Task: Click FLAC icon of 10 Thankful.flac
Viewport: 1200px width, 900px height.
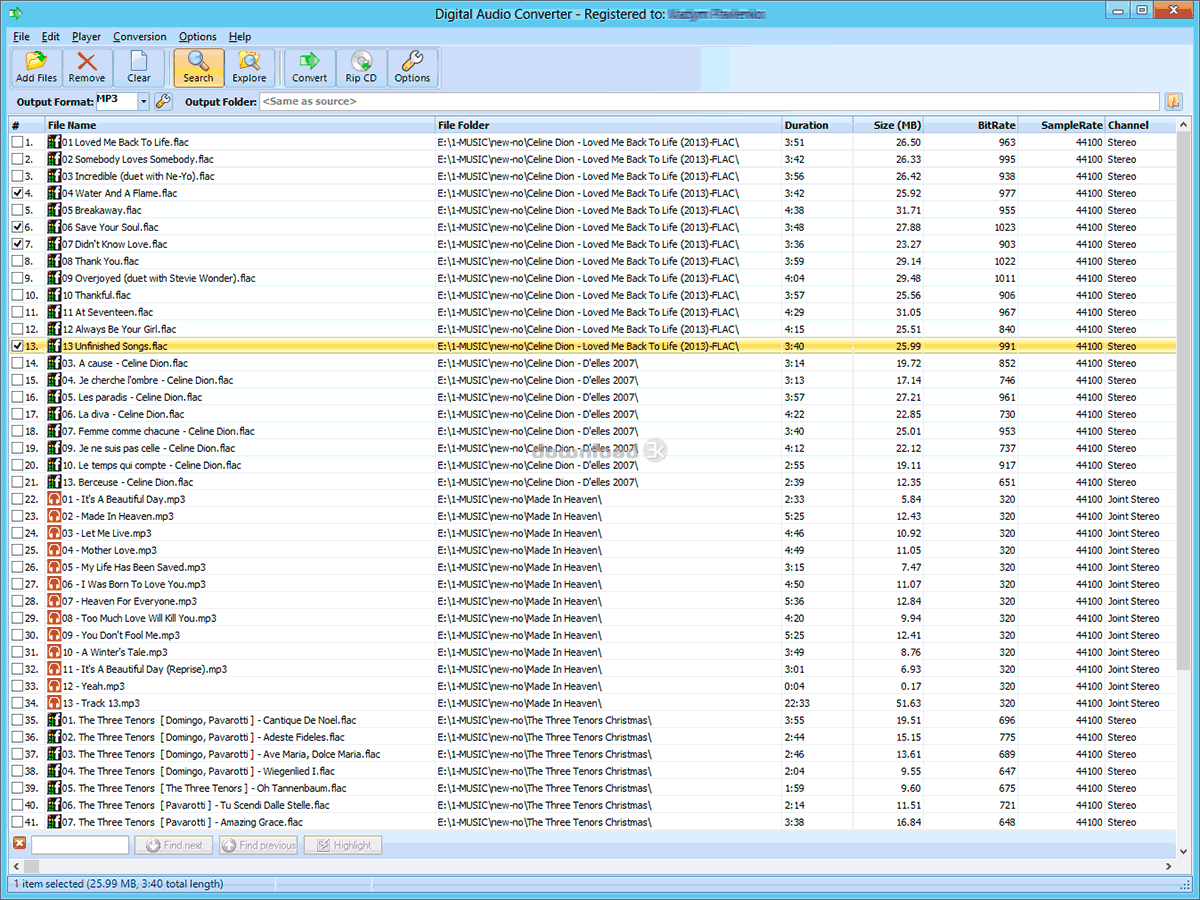Action: click(54, 295)
